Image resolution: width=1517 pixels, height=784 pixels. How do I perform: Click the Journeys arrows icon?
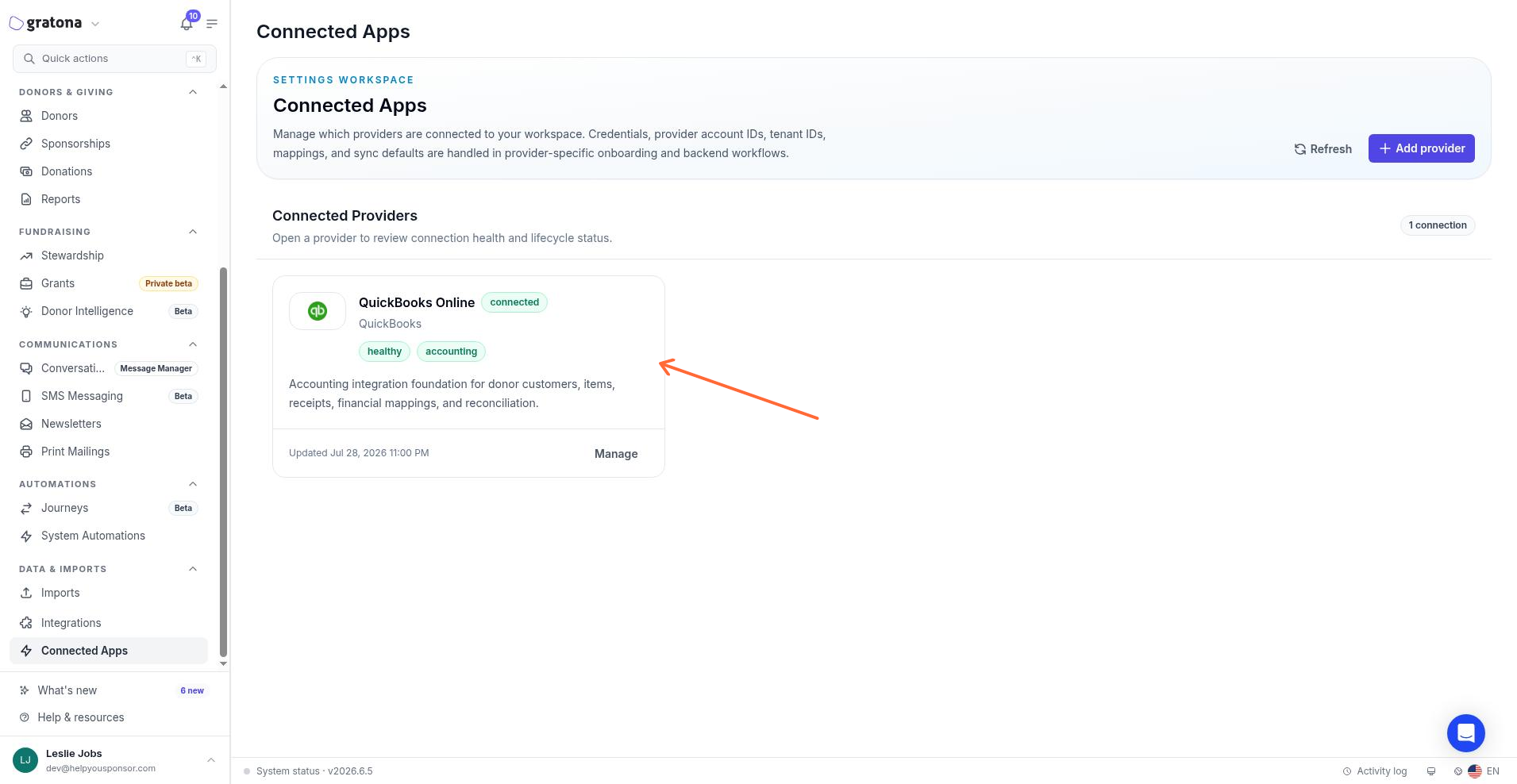point(26,508)
